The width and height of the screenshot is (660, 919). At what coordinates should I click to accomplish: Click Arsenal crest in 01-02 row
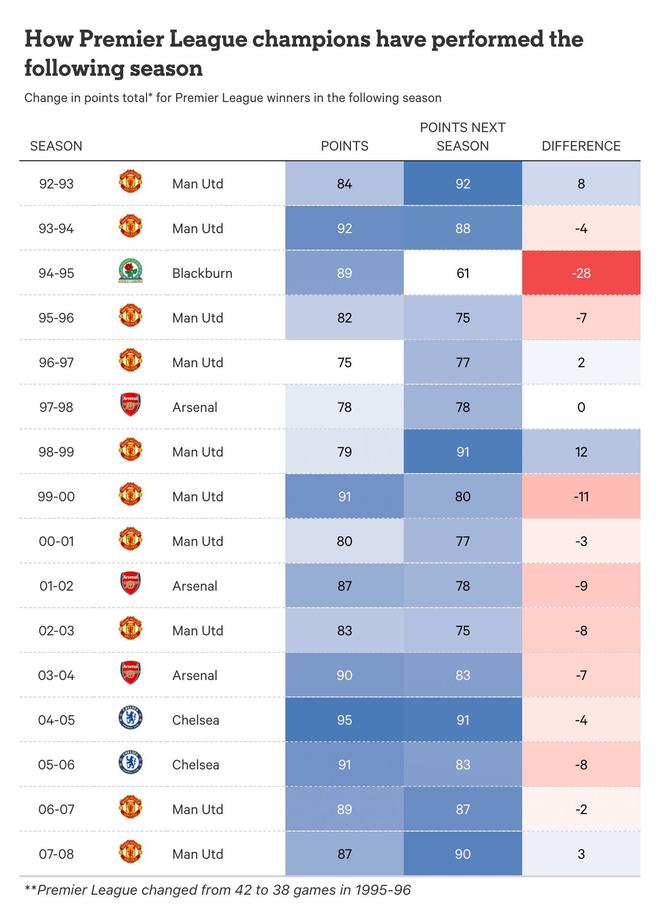(130, 586)
